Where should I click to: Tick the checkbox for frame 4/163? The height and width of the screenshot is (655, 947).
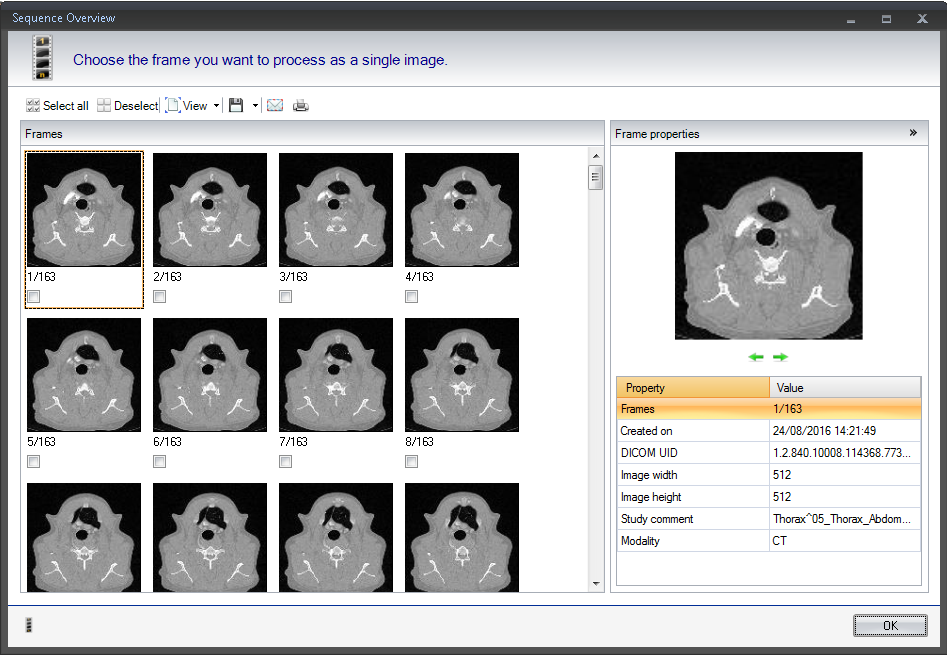pyautogui.click(x=412, y=297)
